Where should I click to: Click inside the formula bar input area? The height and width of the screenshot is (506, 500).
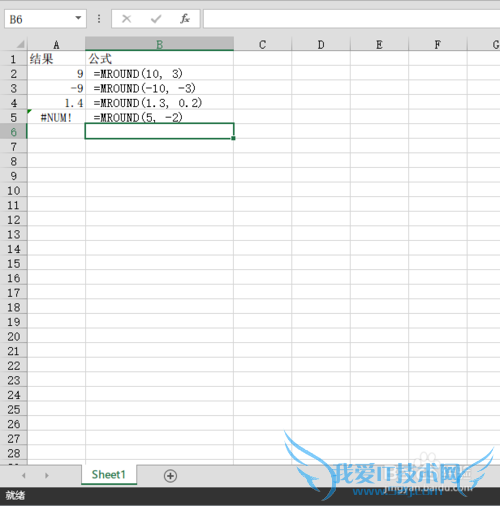[352, 19]
